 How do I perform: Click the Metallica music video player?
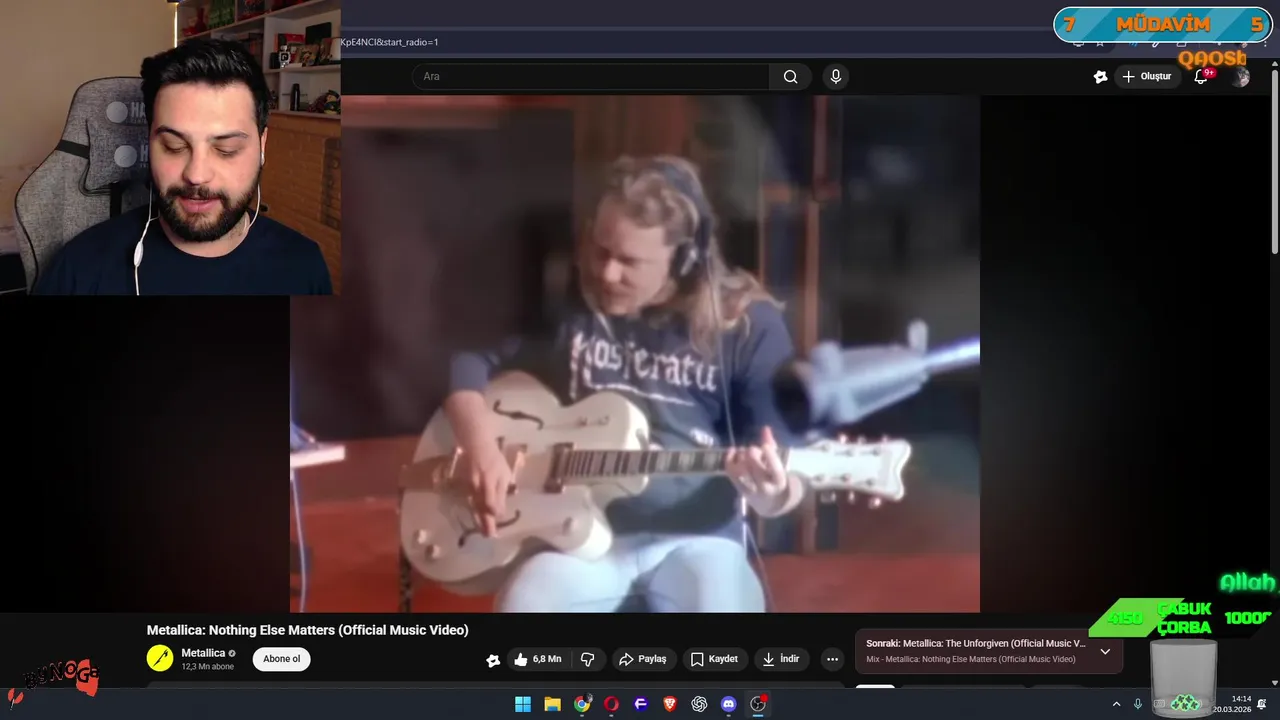tap(635, 353)
